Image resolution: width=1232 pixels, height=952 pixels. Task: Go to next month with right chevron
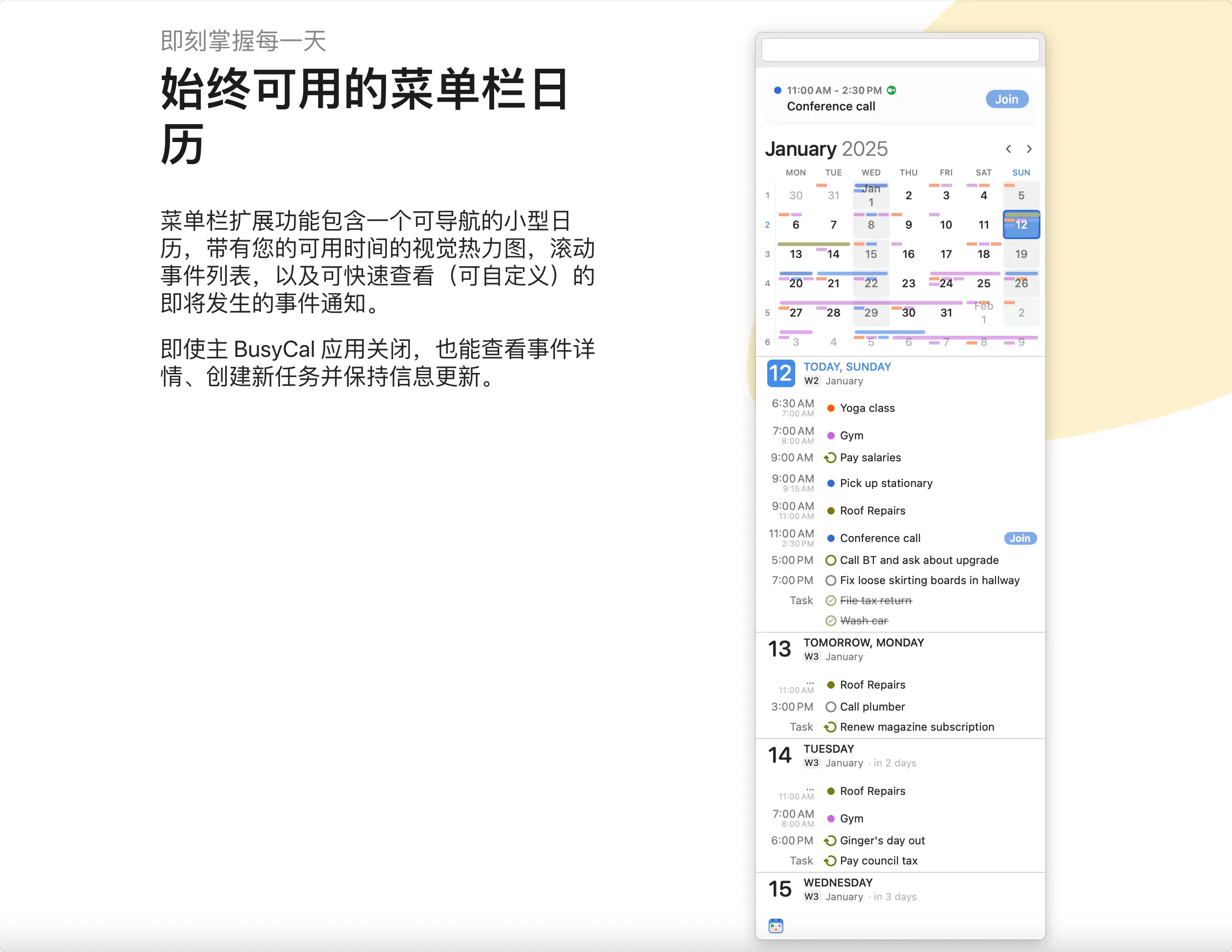point(1029,149)
